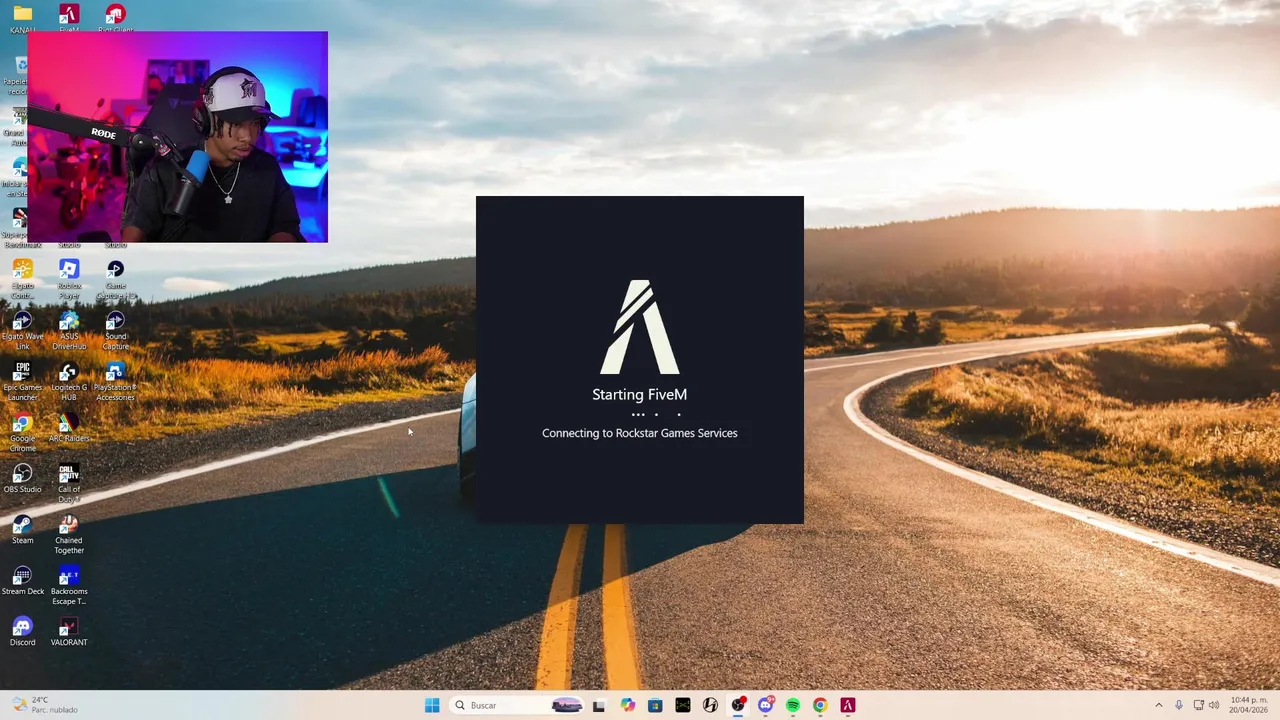Expand the hidden system tray icons chevron

(1159, 705)
